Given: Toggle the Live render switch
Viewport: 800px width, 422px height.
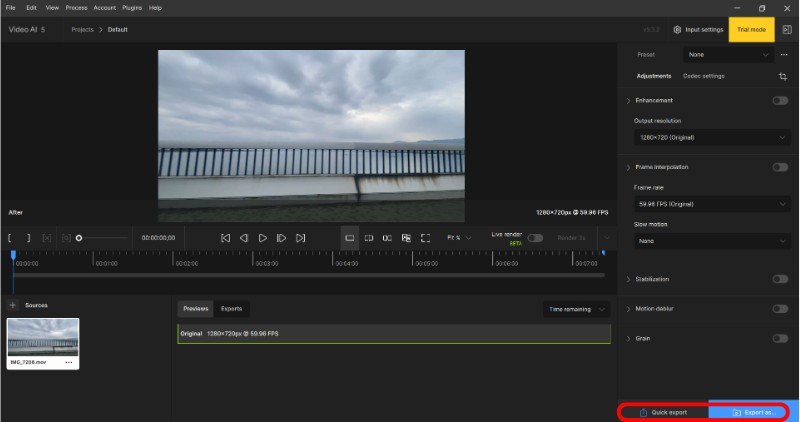Looking at the screenshot, I should pyautogui.click(x=535, y=238).
